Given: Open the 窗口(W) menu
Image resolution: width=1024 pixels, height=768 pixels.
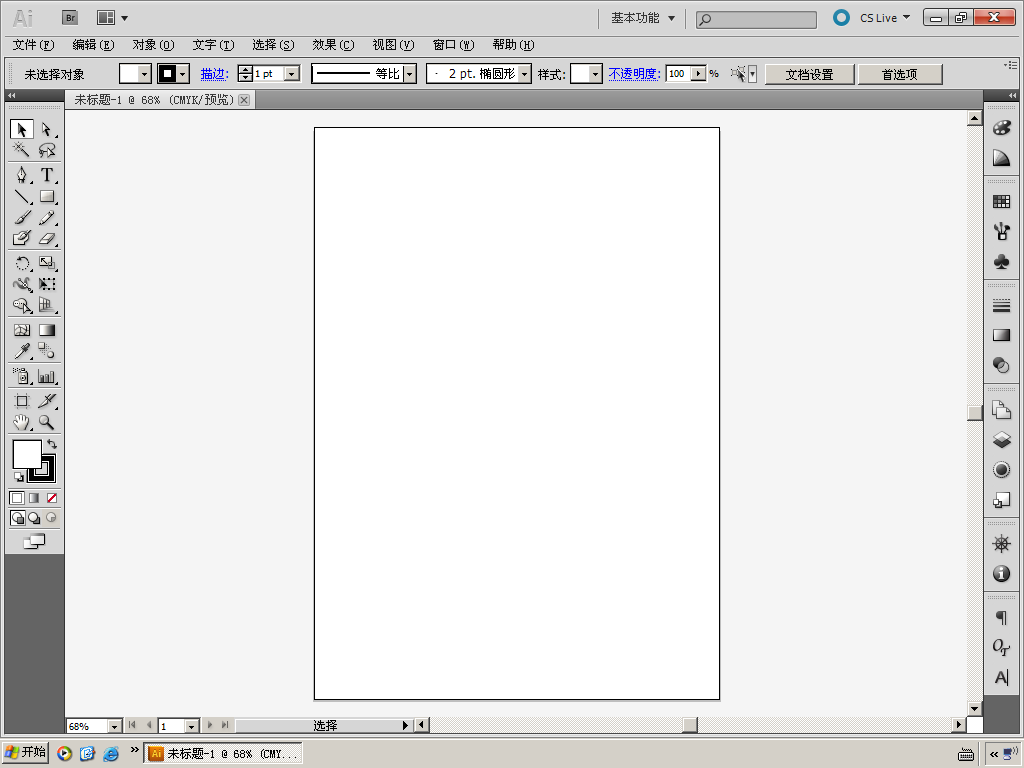Looking at the screenshot, I should coord(453,45).
